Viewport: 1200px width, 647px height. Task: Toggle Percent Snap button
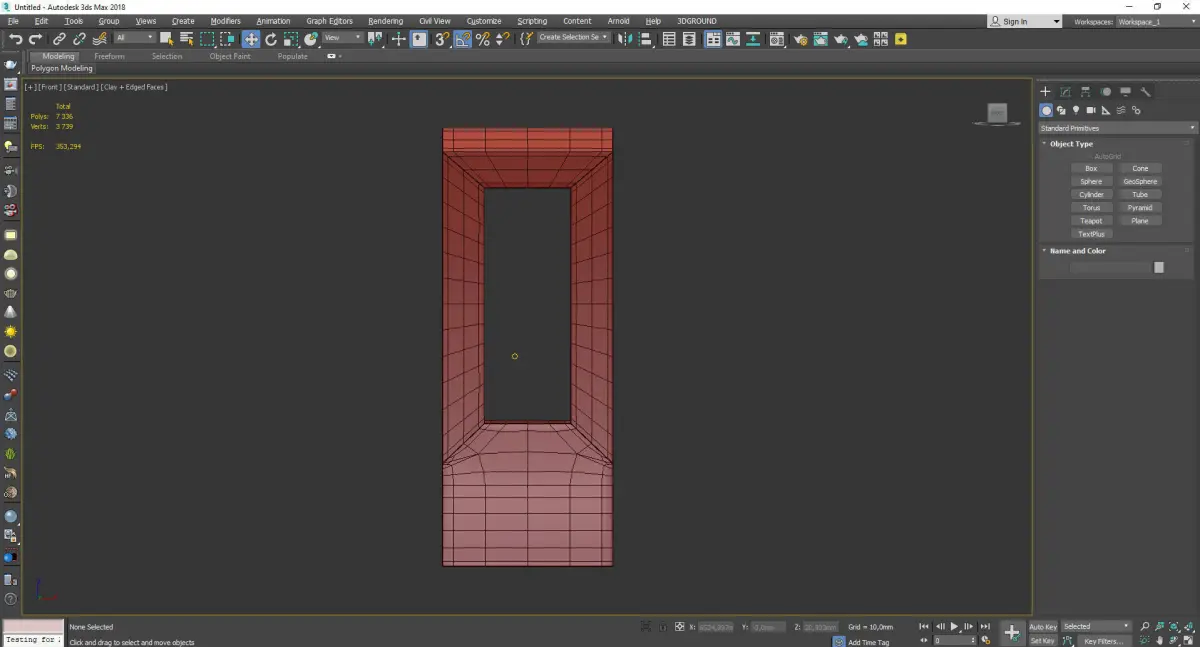(x=483, y=39)
